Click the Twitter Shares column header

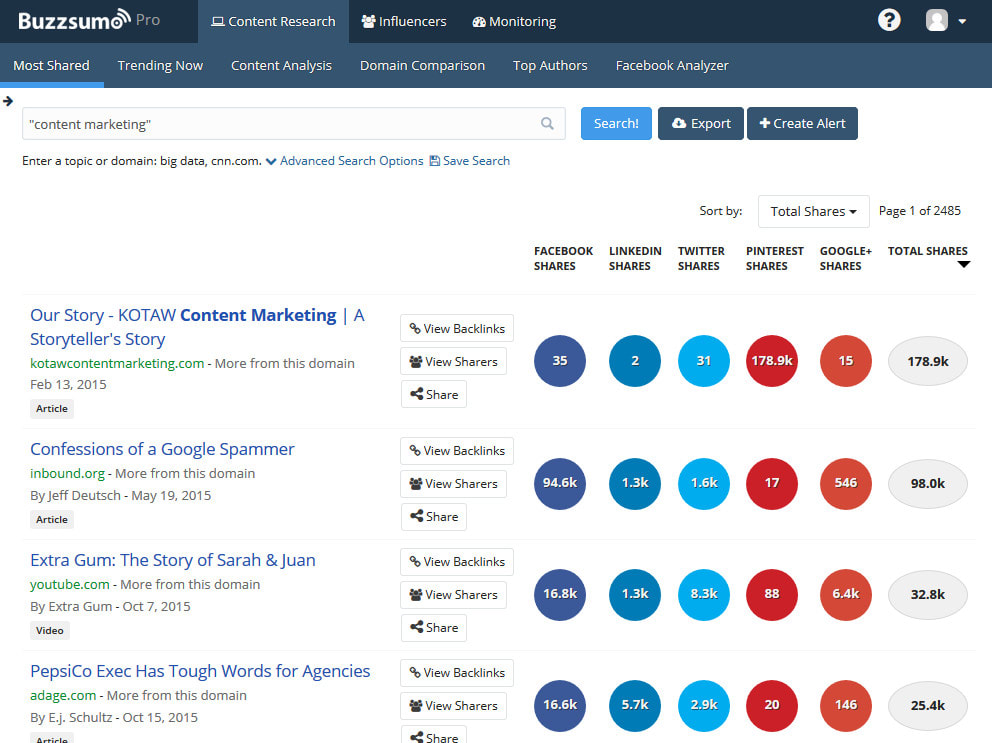(701, 258)
